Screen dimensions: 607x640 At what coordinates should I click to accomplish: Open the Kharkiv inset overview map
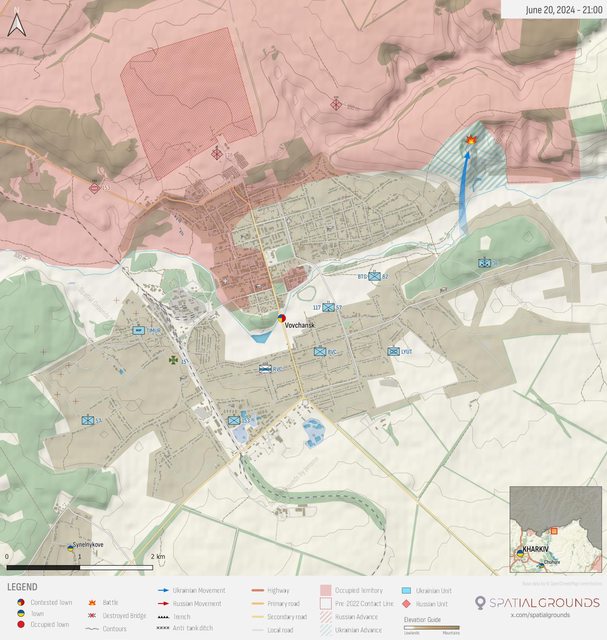tap(555, 530)
